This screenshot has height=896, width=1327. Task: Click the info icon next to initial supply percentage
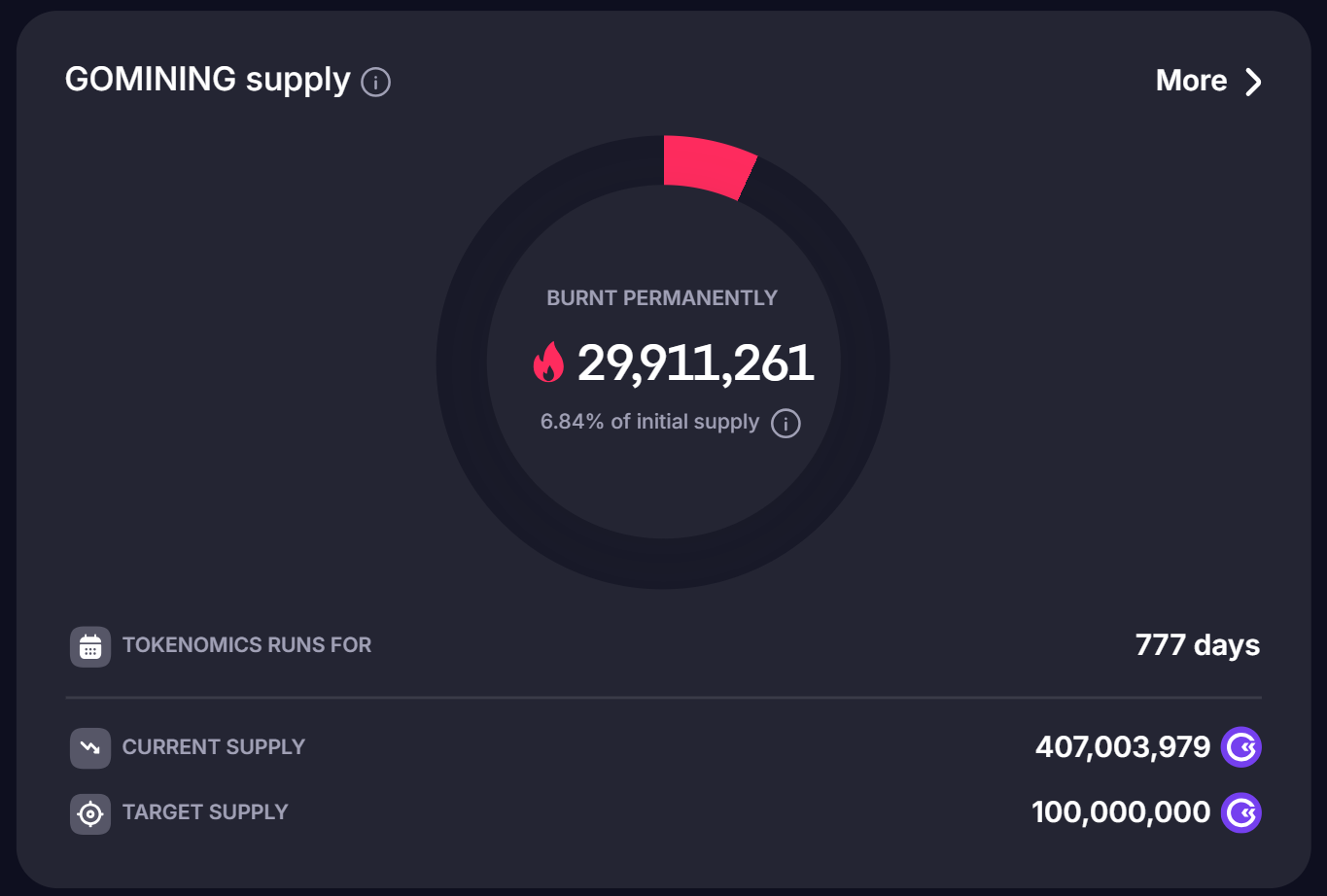point(786,424)
